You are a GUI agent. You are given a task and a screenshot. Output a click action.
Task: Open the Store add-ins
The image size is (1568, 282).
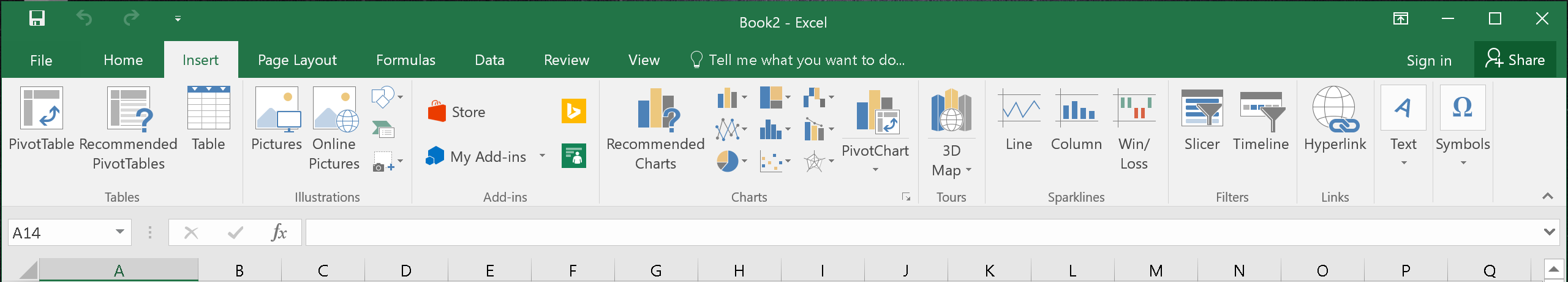(x=457, y=112)
